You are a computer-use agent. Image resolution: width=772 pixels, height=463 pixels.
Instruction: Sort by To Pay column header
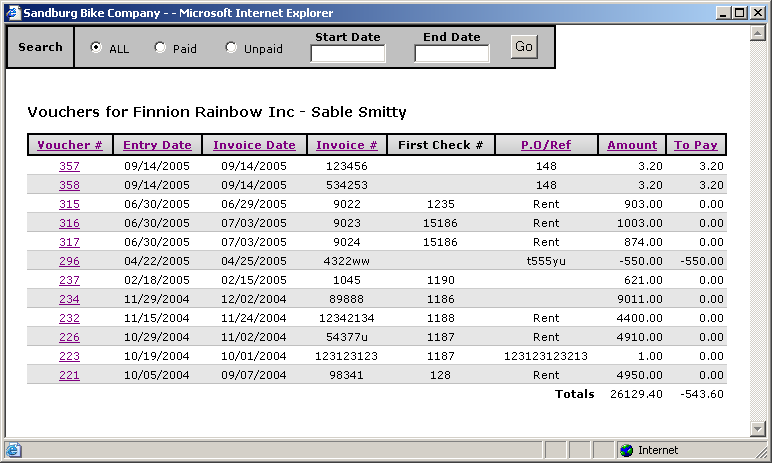(x=695, y=145)
